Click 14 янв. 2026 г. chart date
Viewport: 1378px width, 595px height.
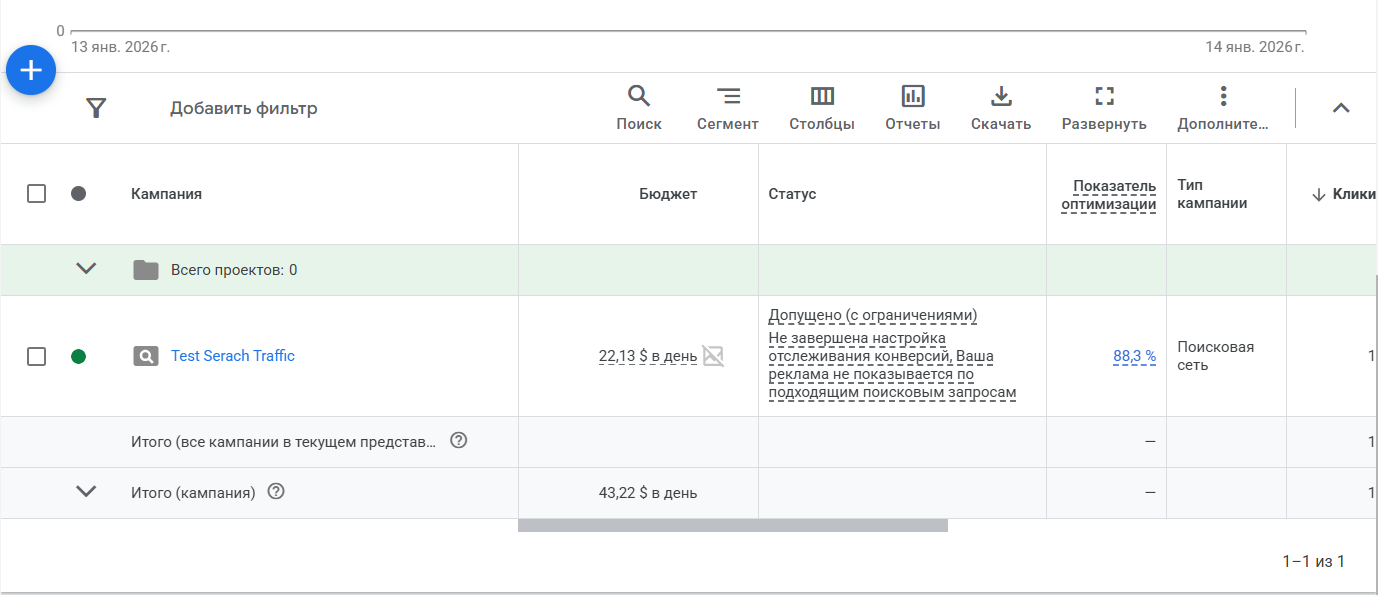point(1255,47)
